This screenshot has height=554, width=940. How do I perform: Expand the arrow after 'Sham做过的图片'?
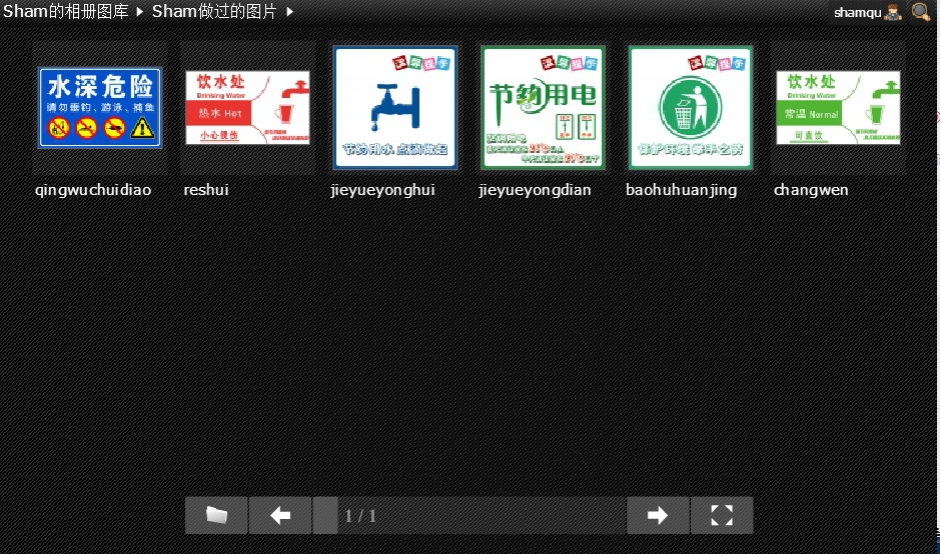(x=290, y=12)
